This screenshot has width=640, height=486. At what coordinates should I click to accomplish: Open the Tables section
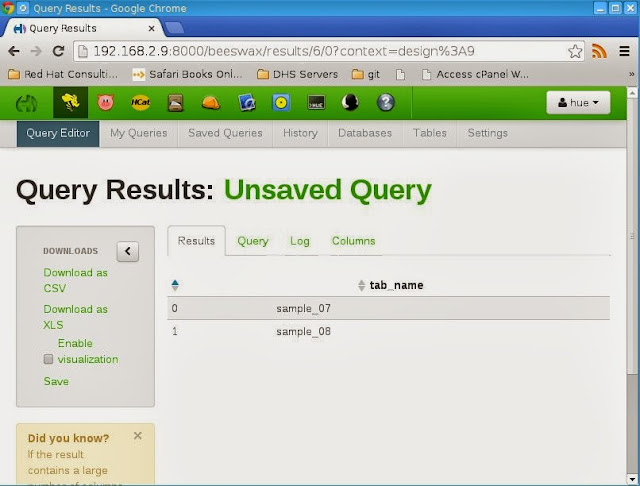[x=430, y=133]
